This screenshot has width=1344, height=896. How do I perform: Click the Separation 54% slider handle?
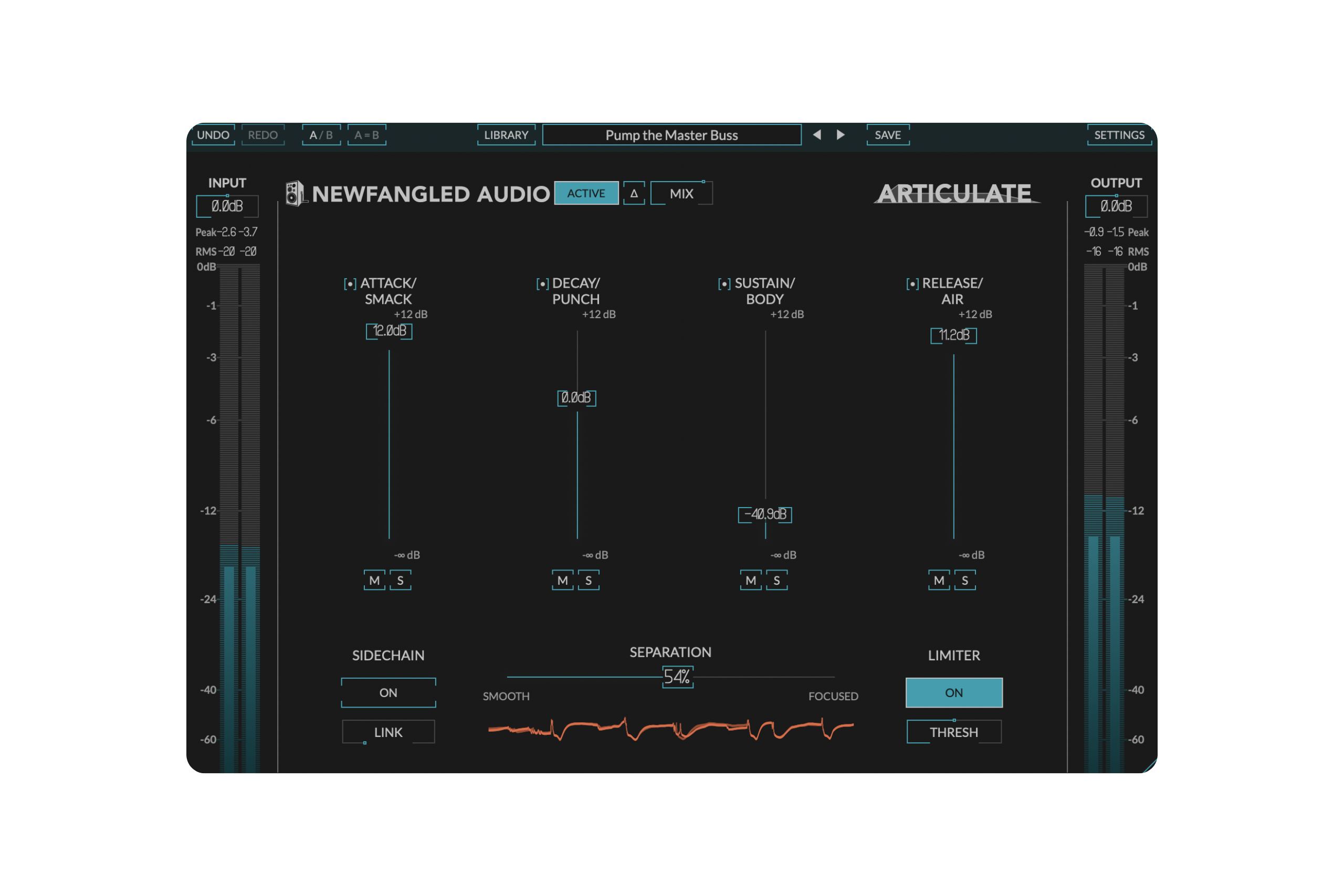point(678,677)
